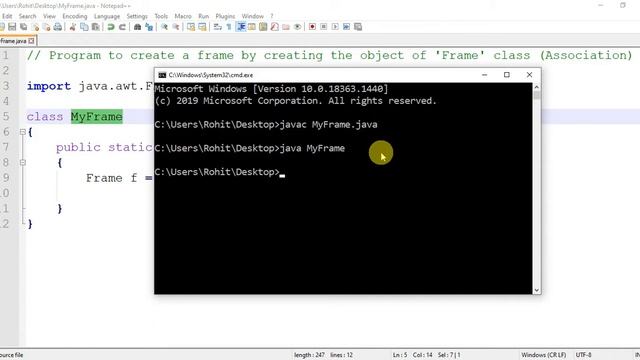This screenshot has height=360, width=640.
Task: Open Find with the binoculars icon
Action: (x=138, y=27)
